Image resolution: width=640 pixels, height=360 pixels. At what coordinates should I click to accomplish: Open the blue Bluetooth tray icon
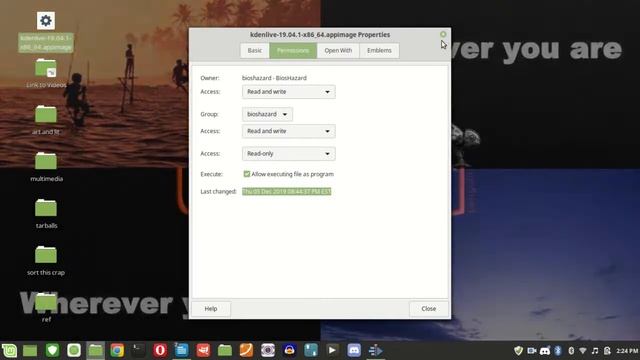coord(558,351)
